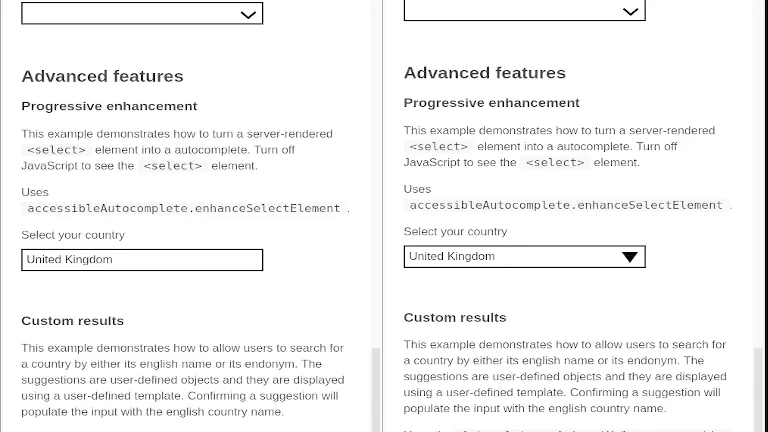Click the chevron arrow in right pane's top dropdown
This screenshot has height=432, width=768.
[630, 12]
